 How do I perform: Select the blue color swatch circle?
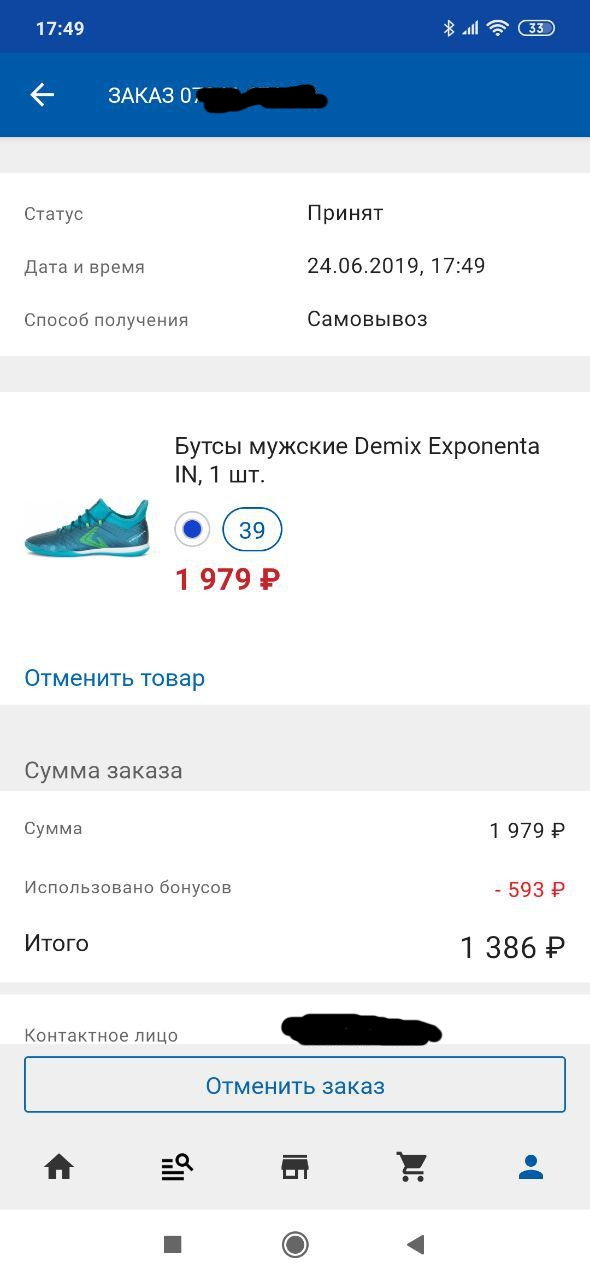click(192, 529)
